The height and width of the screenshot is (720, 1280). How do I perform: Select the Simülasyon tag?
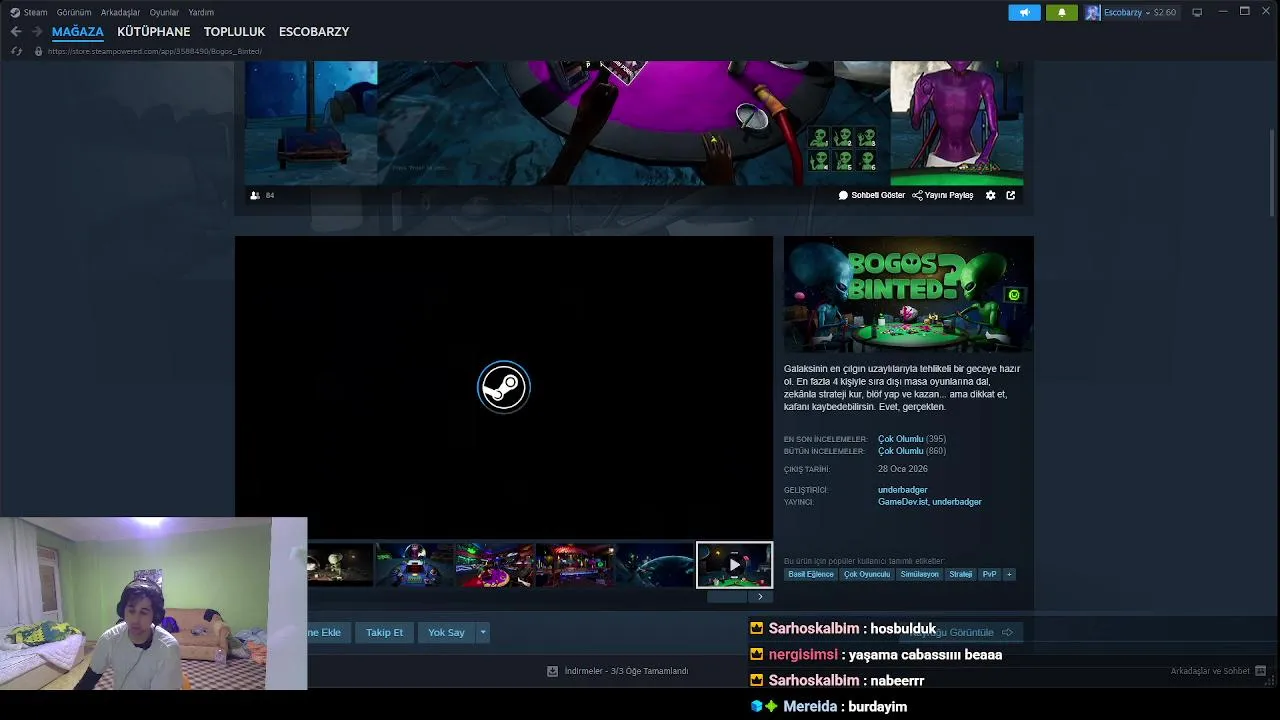tap(919, 575)
